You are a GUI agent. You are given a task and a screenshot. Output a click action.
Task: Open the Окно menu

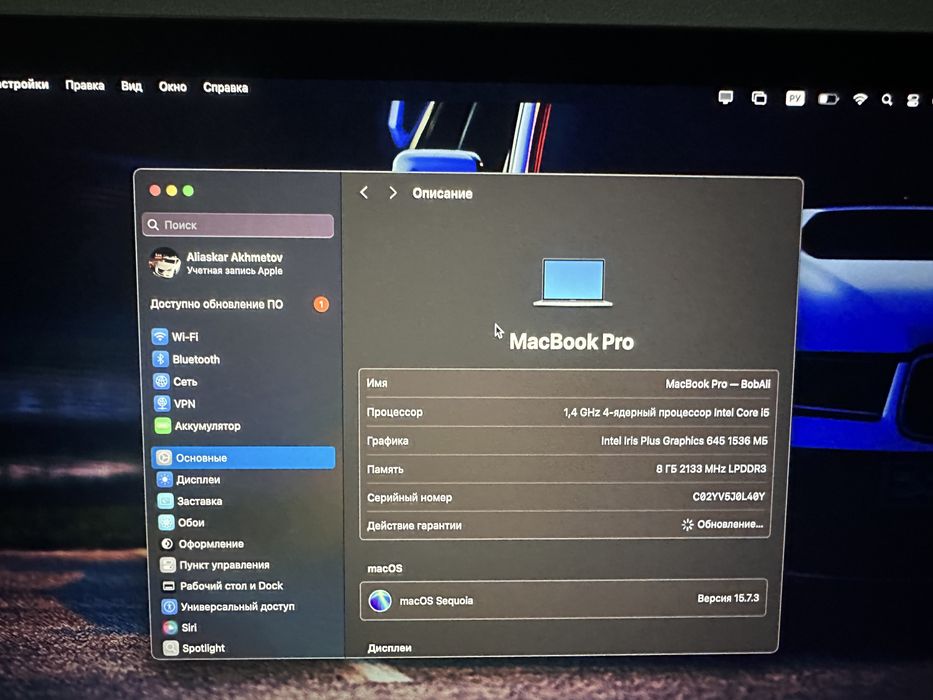point(173,87)
